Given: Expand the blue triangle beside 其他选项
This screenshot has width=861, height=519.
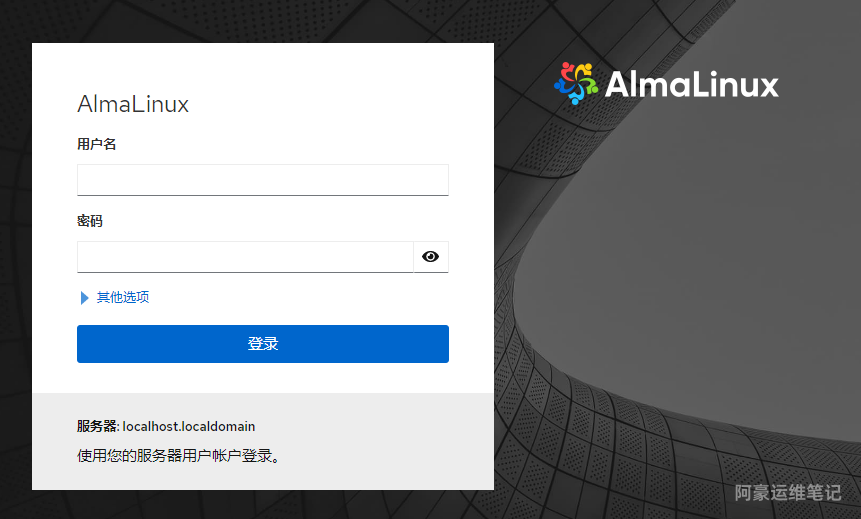Looking at the screenshot, I should coord(85,298).
